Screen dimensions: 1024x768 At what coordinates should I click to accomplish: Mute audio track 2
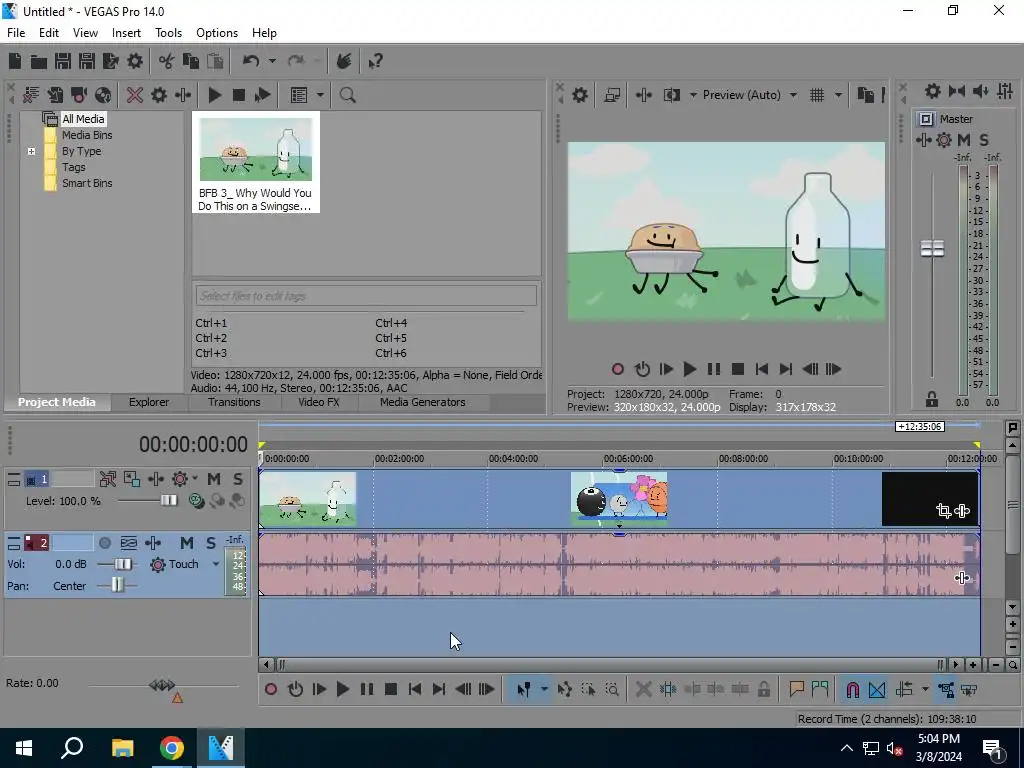pos(187,543)
